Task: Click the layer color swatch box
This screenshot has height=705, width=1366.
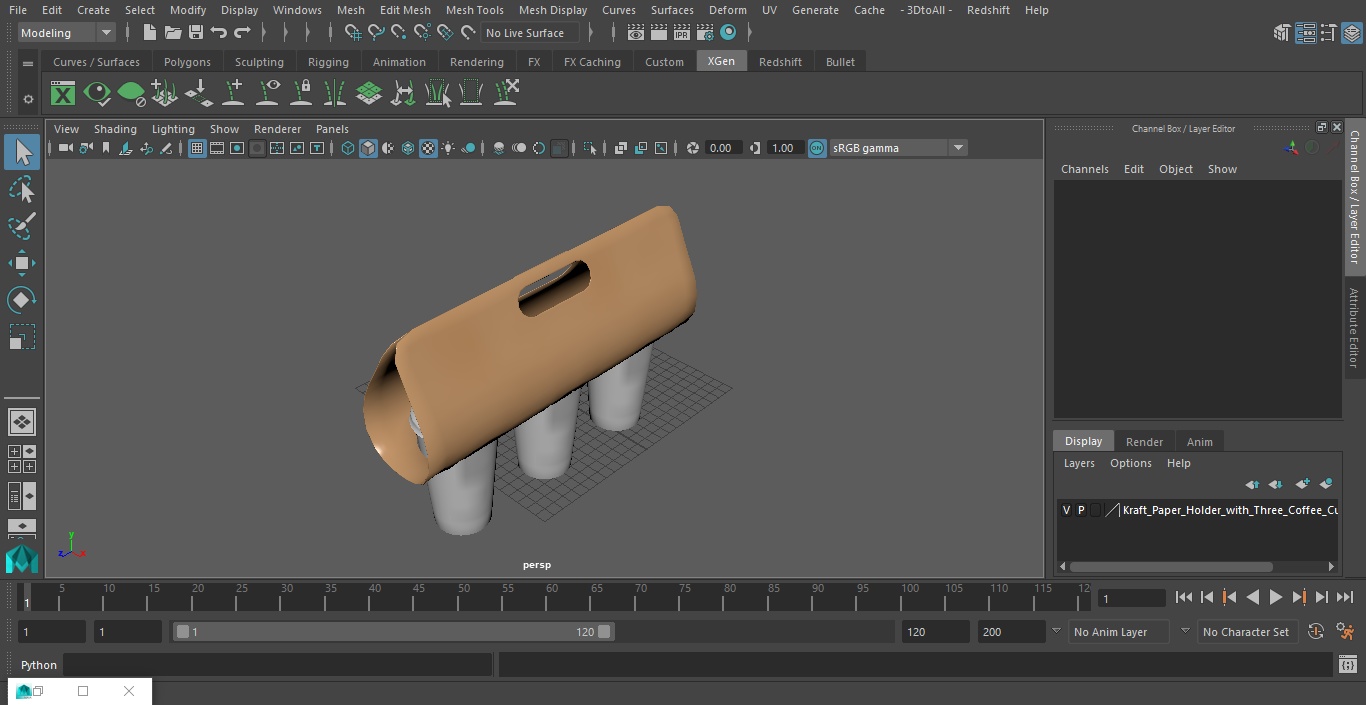Action: tap(1112, 510)
